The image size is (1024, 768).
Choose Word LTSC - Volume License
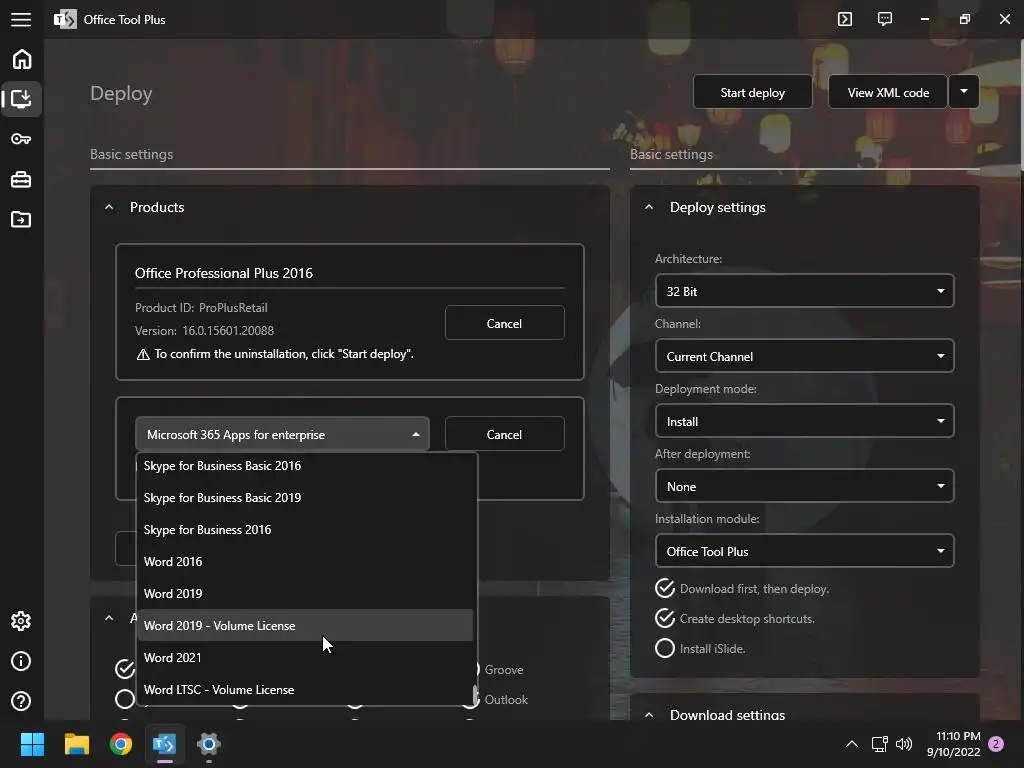(x=304, y=690)
